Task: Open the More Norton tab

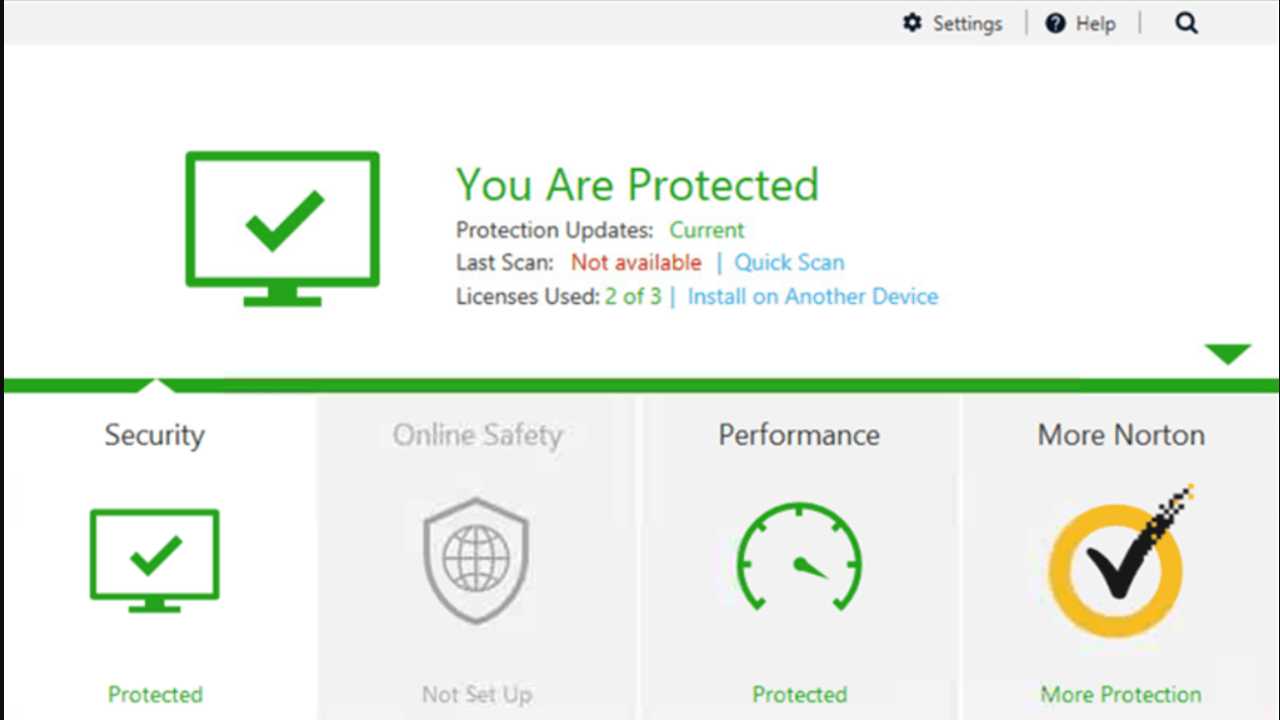Action: click(1121, 556)
